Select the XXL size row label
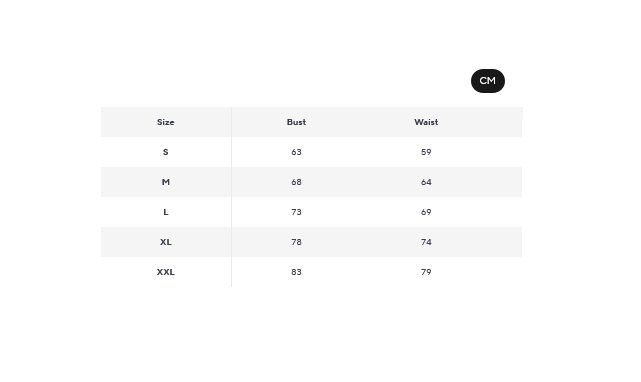This screenshot has width=641, height=382. tap(166, 272)
